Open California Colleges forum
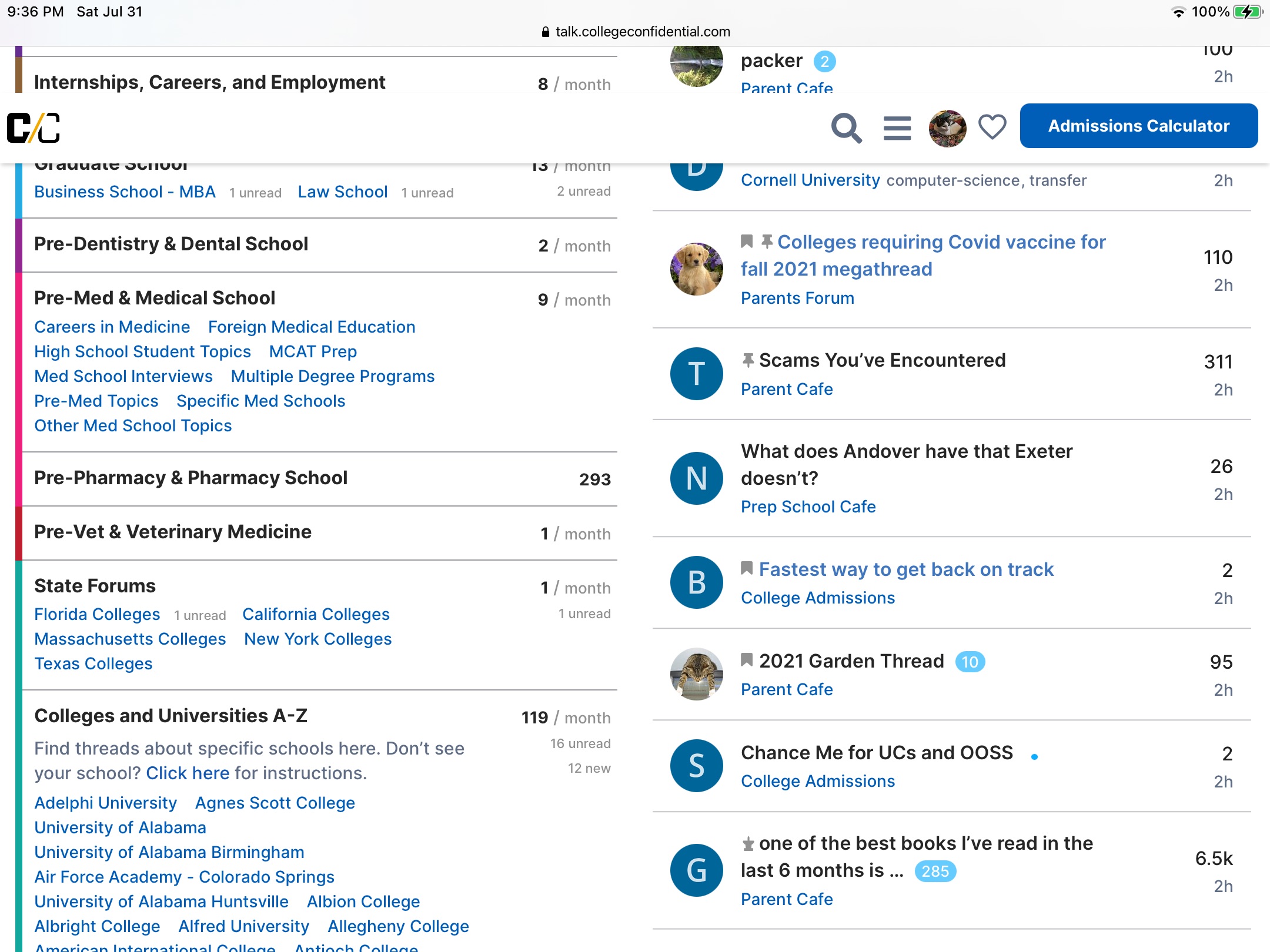1270x952 pixels. 316,614
